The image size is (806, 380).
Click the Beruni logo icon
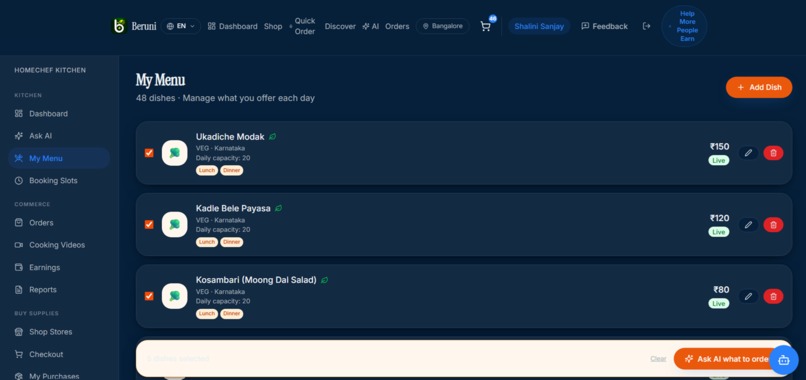pos(119,26)
